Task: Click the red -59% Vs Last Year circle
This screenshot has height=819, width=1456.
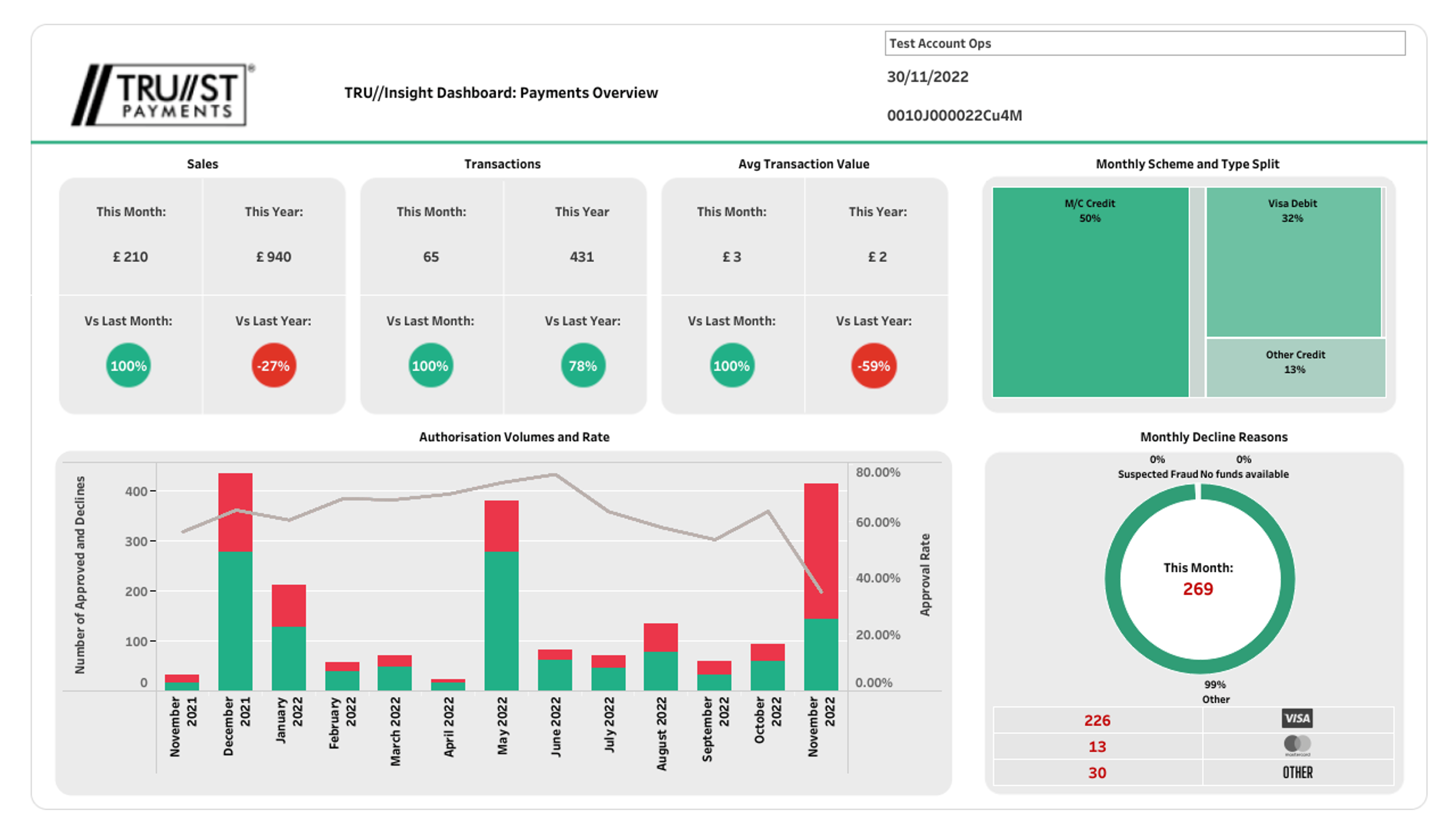Action: tap(873, 366)
